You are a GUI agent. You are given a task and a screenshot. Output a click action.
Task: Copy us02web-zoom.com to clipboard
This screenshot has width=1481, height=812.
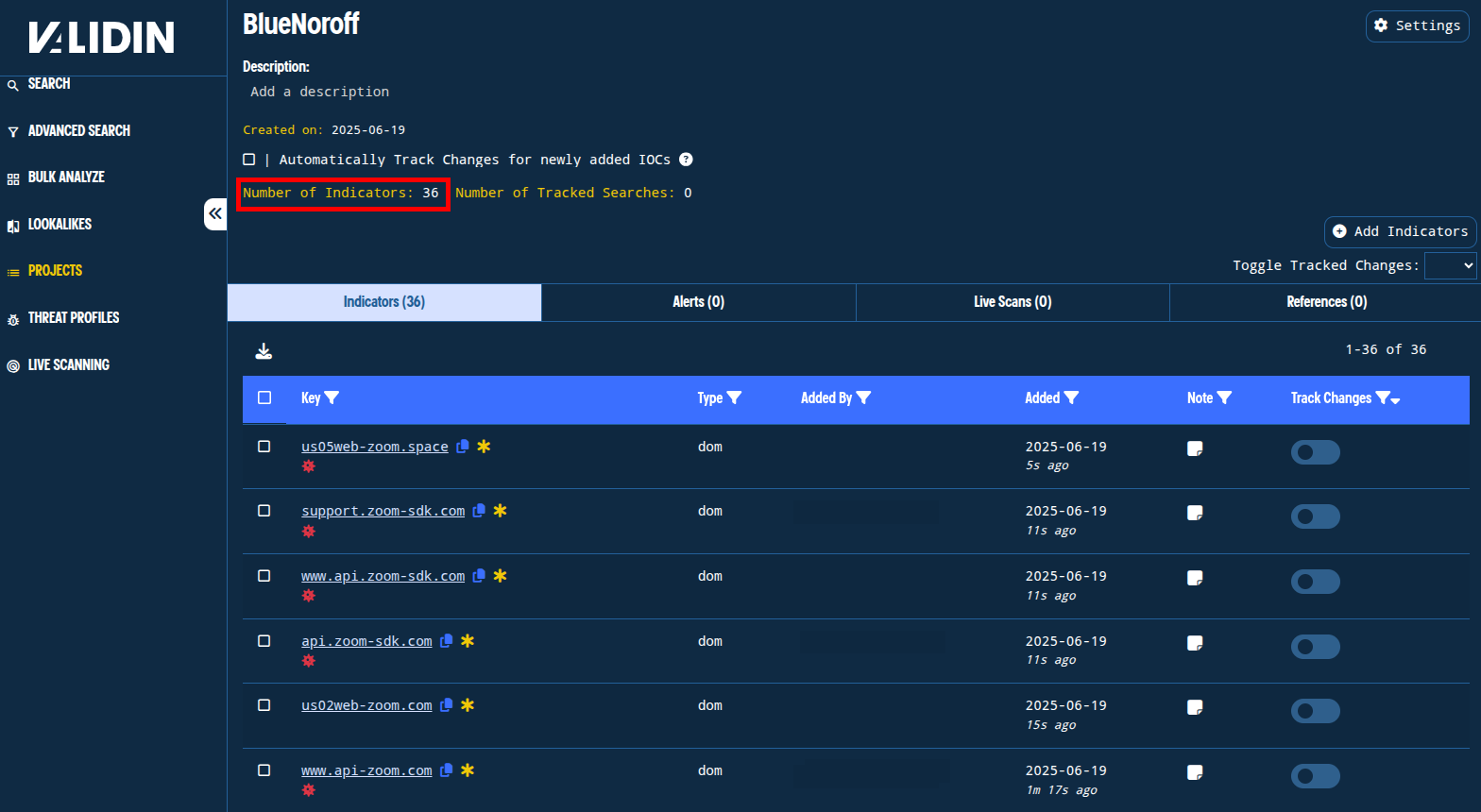(447, 705)
